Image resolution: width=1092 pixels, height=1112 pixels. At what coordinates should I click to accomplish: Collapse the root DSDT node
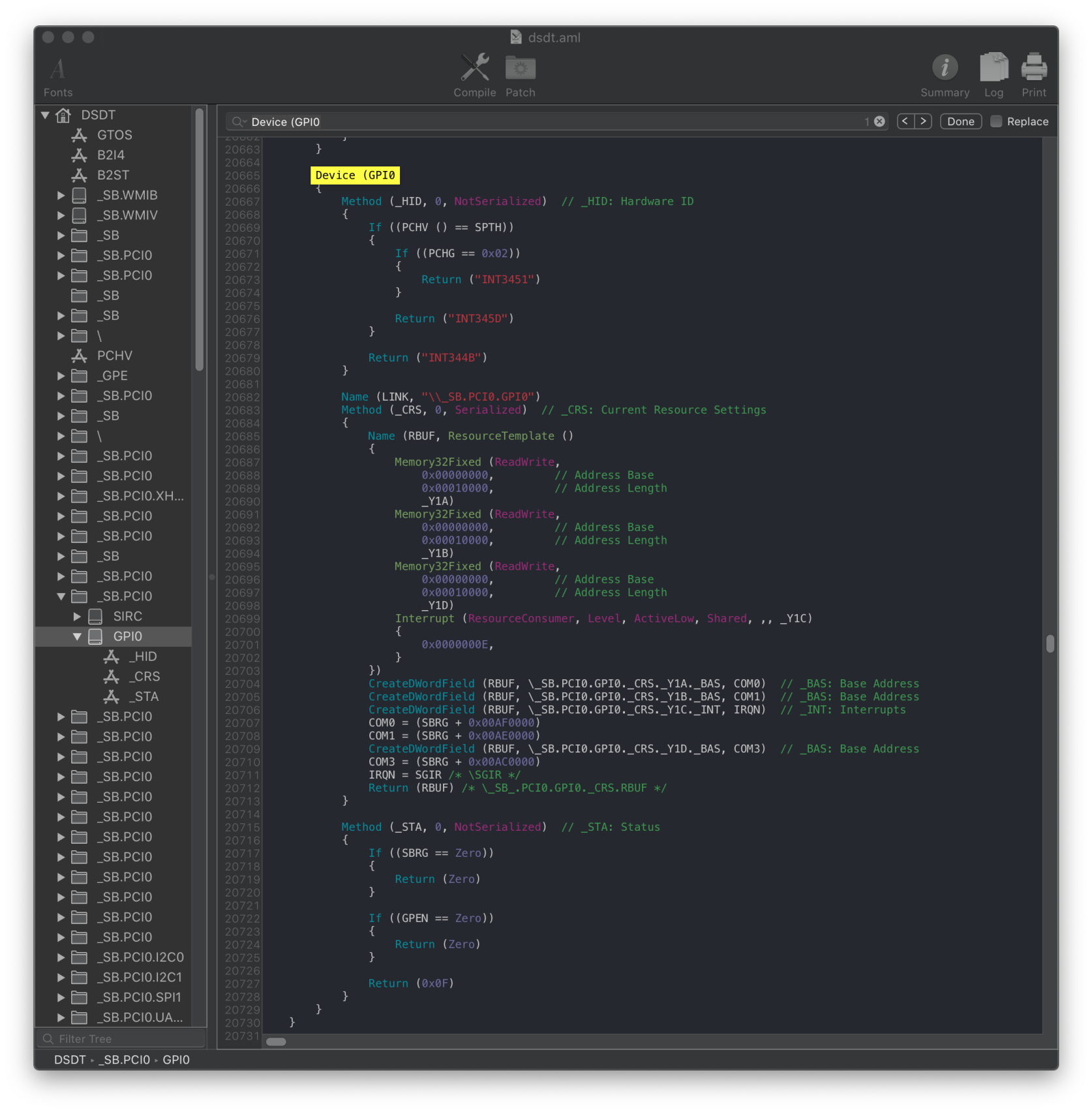pos(45,115)
